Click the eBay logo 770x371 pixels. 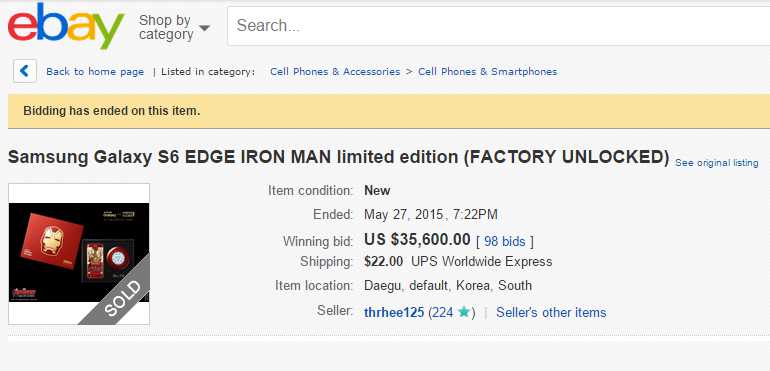(x=65, y=27)
